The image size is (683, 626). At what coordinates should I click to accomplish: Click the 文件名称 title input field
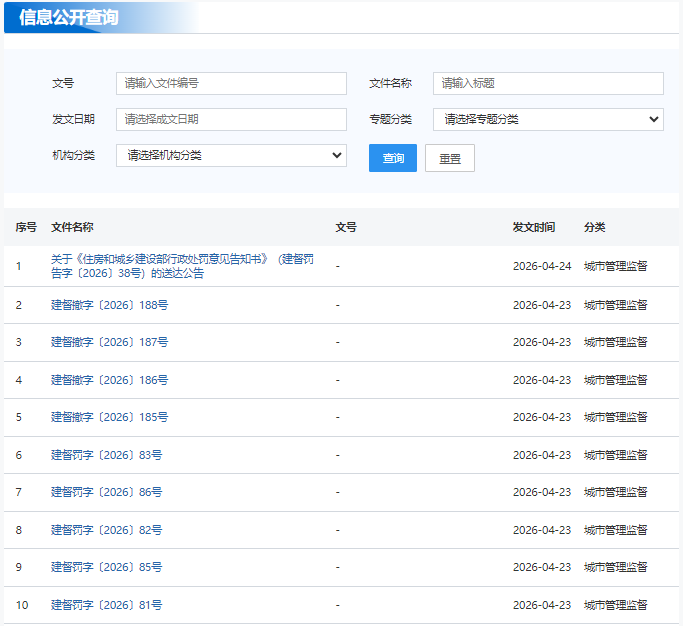pyautogui.click(x=548, y=83)
